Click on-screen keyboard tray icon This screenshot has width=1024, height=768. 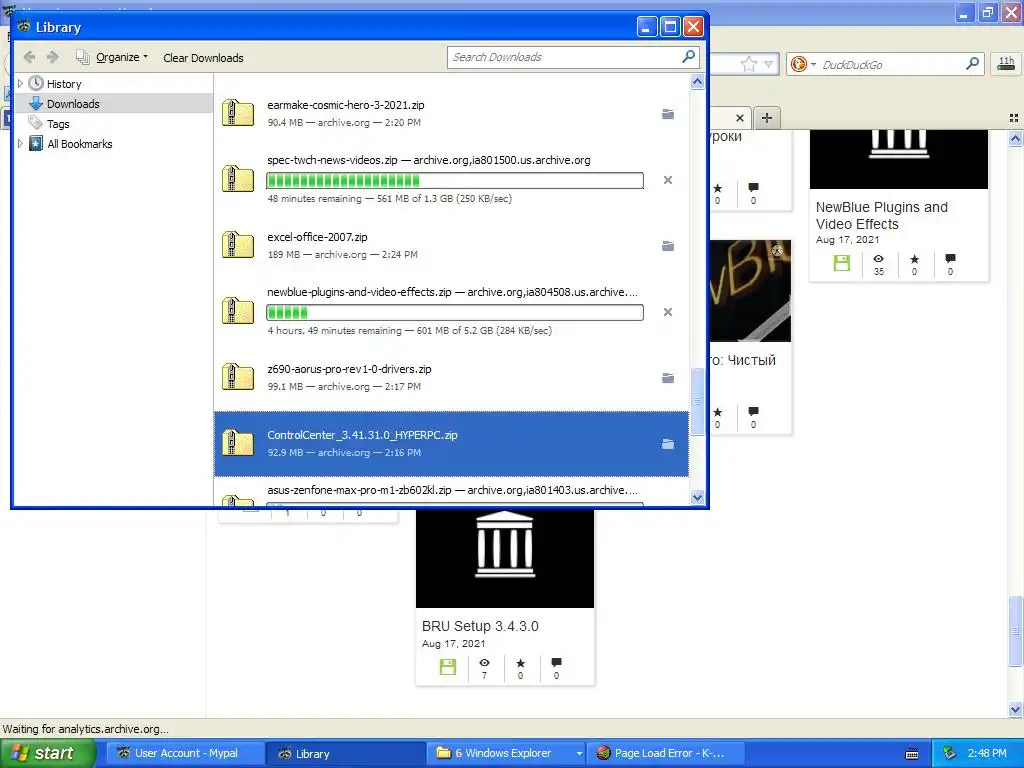[x=912, y=754]
